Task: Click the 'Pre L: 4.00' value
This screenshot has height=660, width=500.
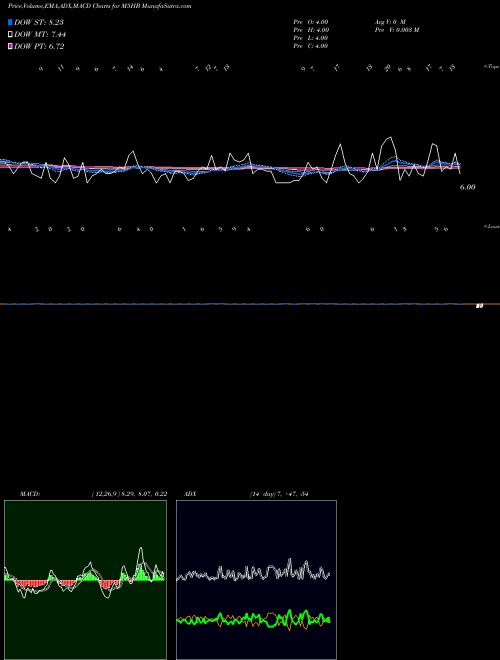Action: coord(311,38)
